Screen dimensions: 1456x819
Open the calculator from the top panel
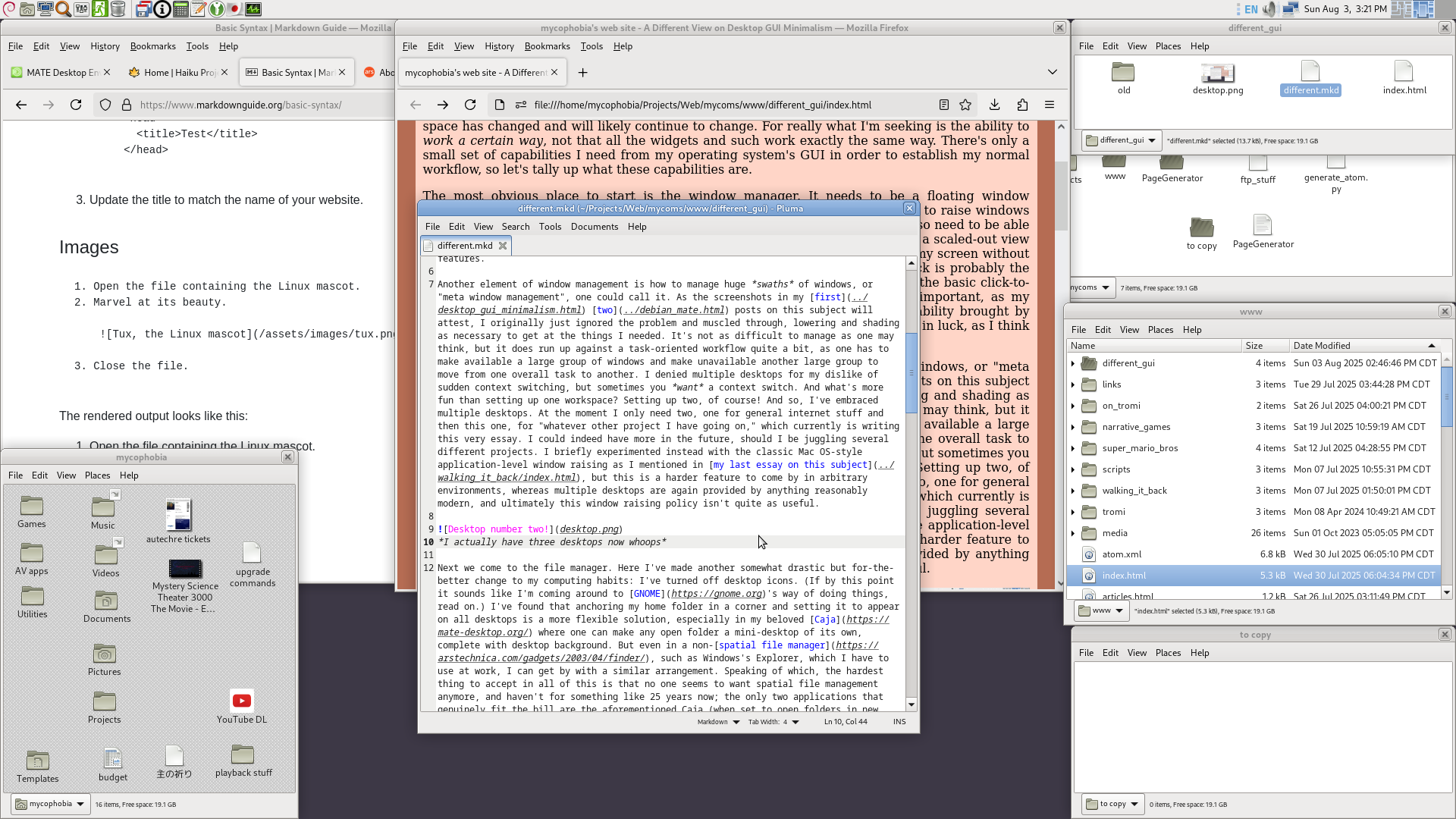coord(180,9)
